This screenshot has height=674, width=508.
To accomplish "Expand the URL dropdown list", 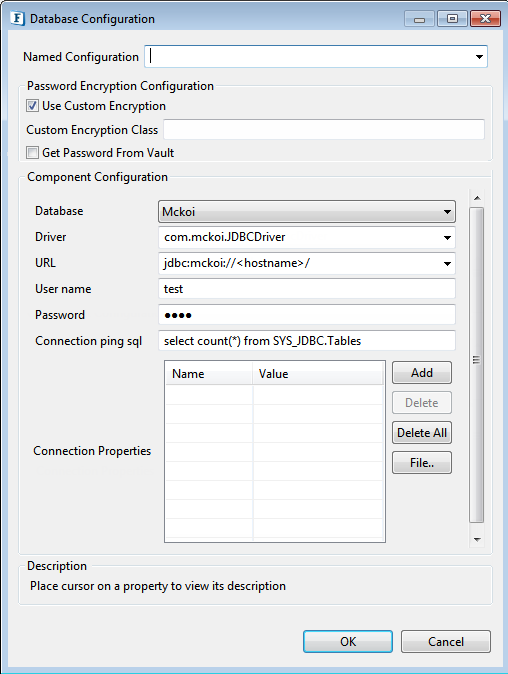I will tap(447, 263).
